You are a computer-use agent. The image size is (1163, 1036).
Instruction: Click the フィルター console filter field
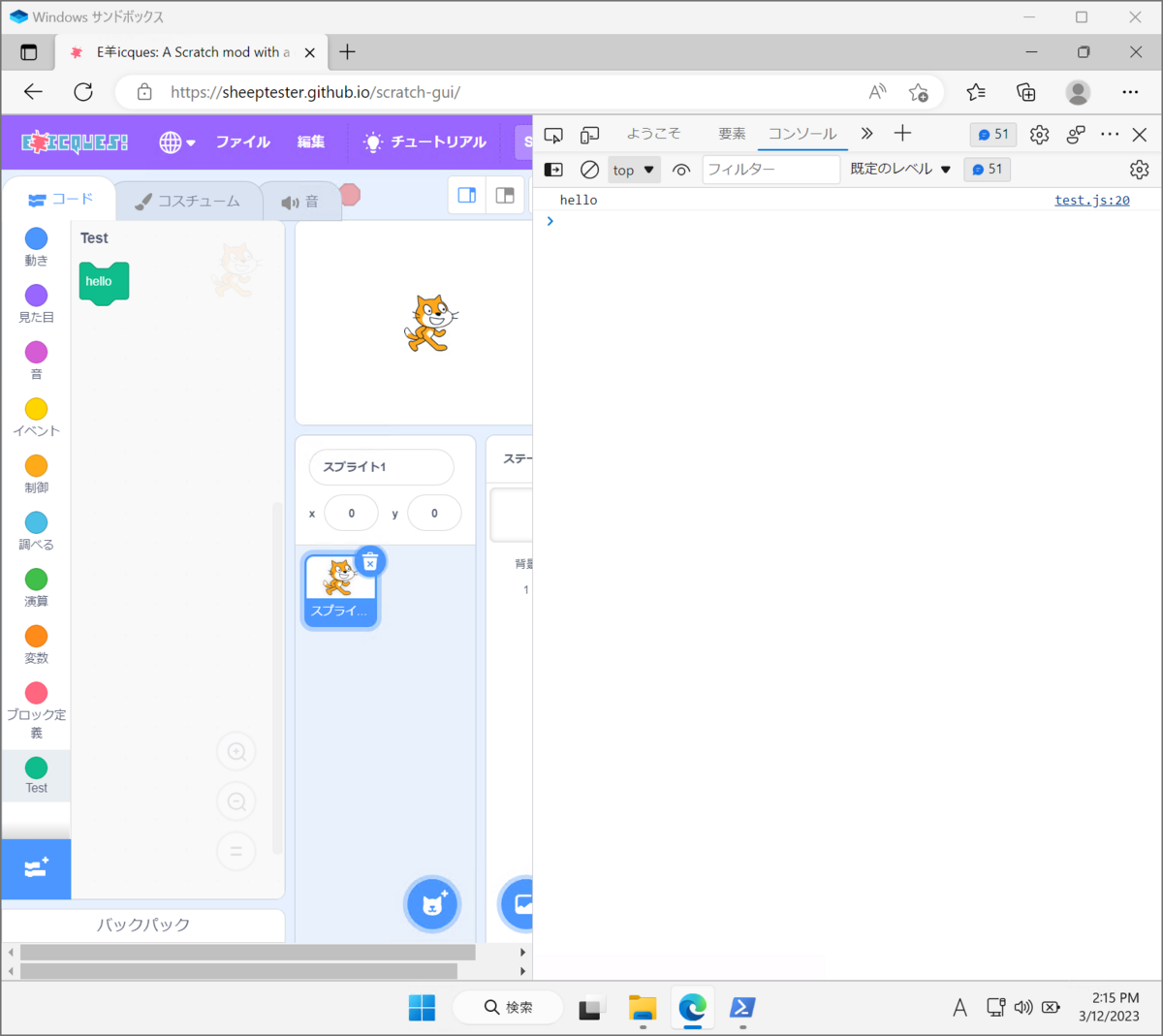[770, 170]
